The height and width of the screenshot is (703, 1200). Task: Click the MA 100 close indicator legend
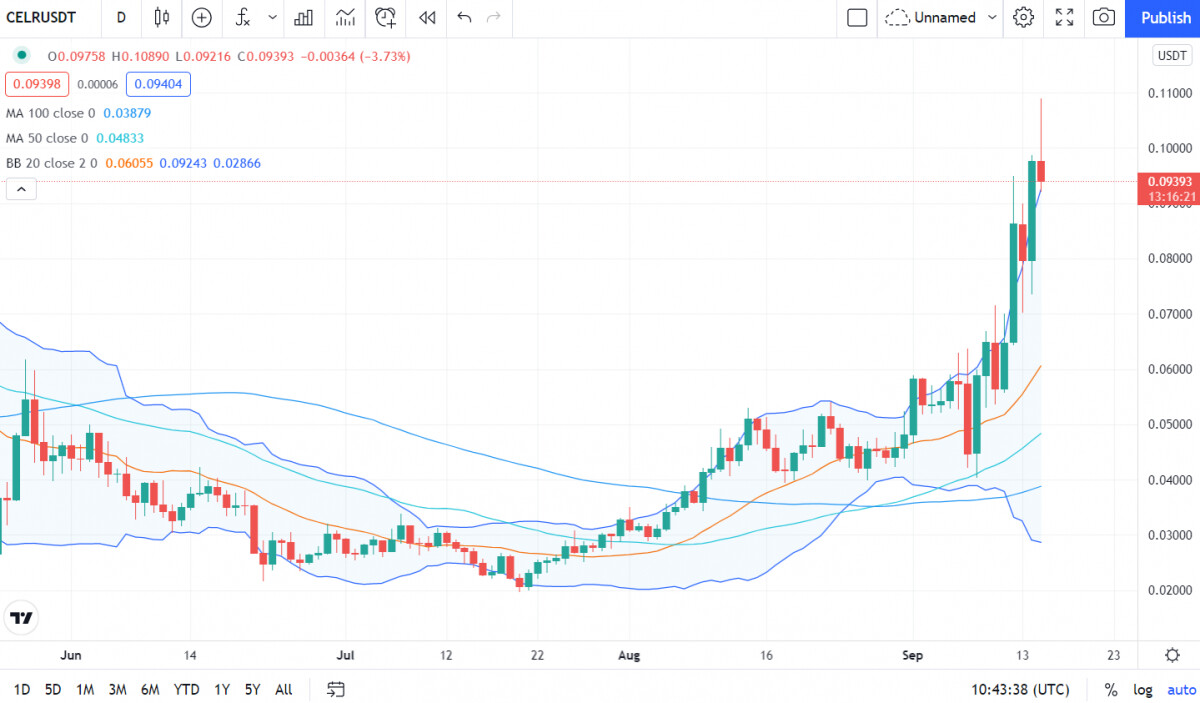click(x=79, y=113)
